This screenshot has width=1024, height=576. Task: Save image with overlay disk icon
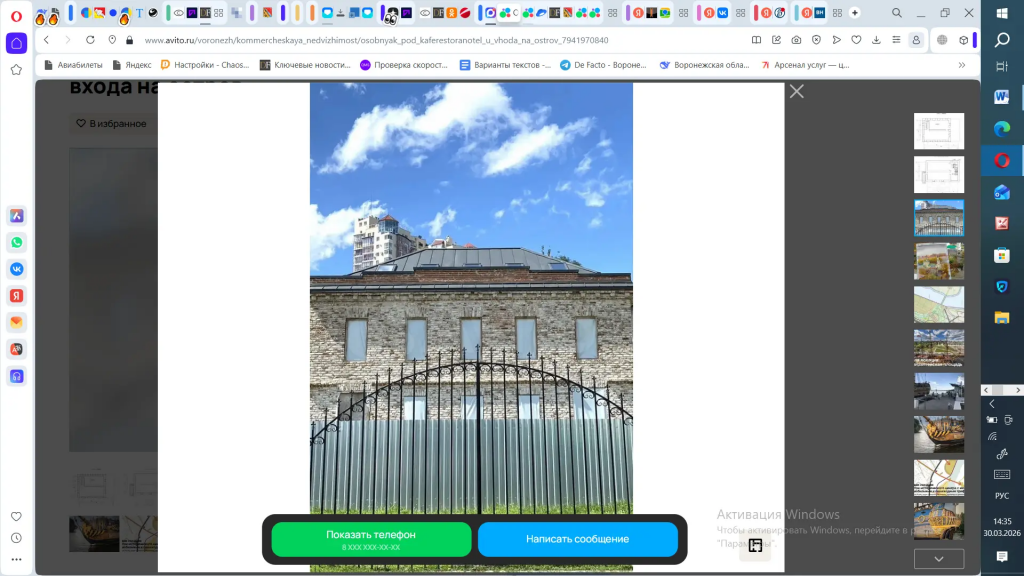click(756, 545)
